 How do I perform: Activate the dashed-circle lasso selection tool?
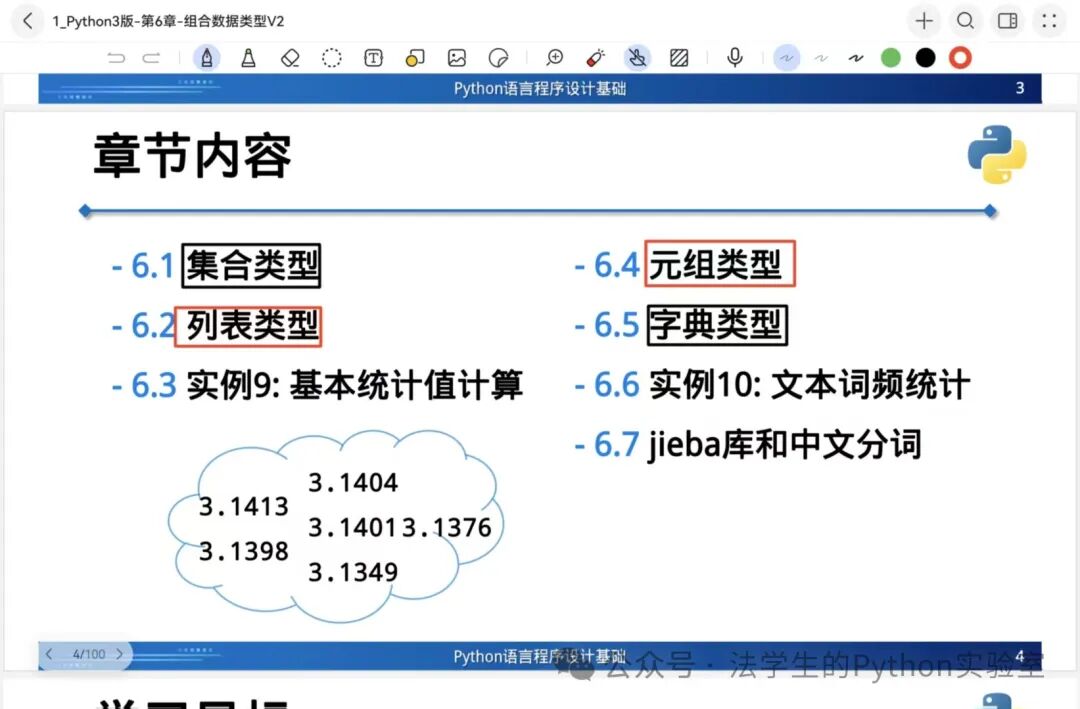332,58
